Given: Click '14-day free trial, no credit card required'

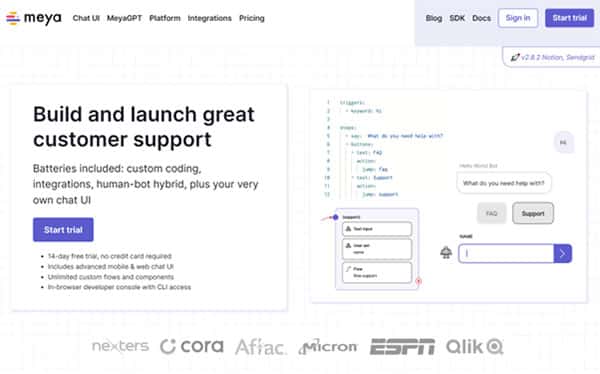Looking at the screenshot, I should click(x=109, y=256).
